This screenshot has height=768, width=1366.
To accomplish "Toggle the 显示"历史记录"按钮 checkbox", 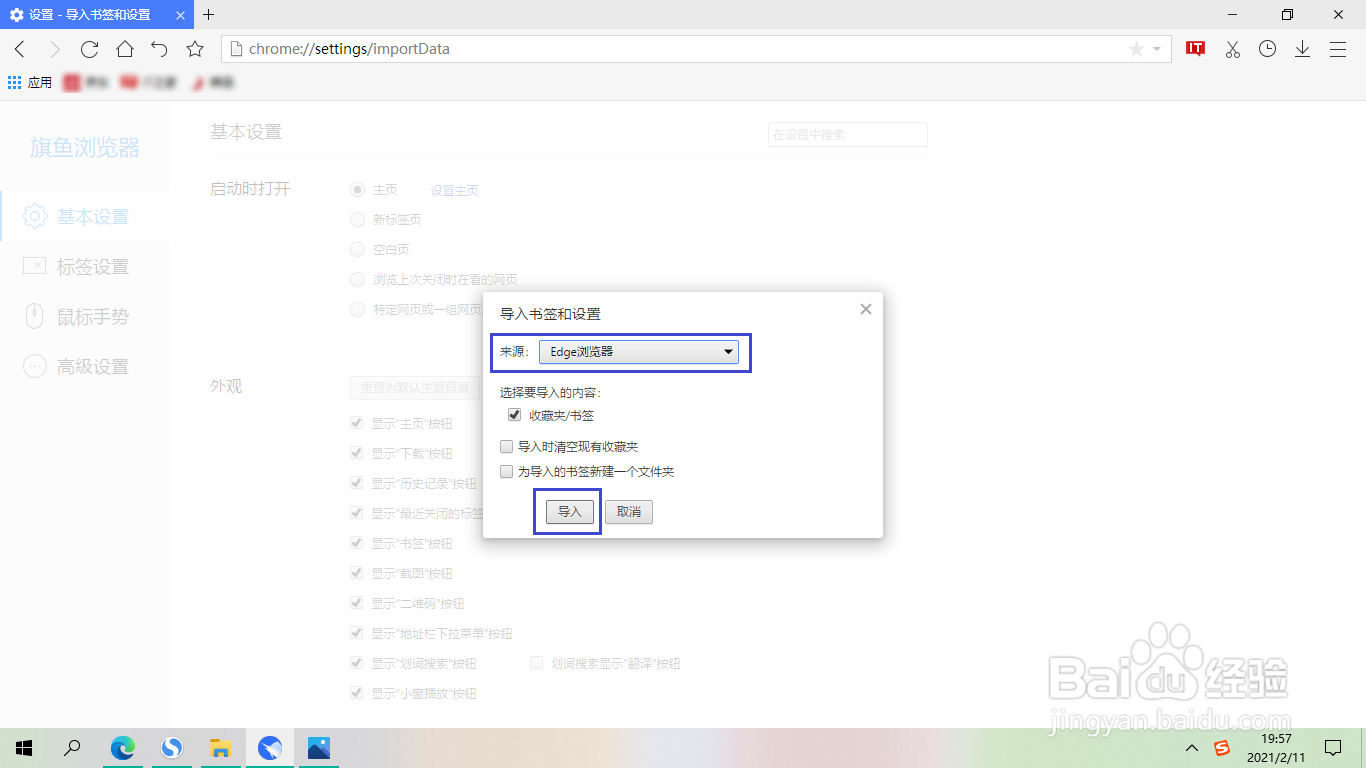I will point(356,483).
